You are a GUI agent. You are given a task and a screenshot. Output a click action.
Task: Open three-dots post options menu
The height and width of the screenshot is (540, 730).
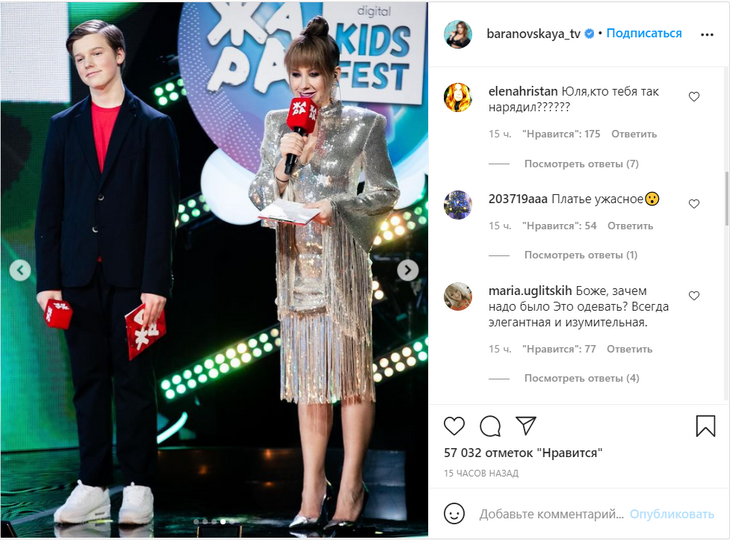tap(707, 34)
